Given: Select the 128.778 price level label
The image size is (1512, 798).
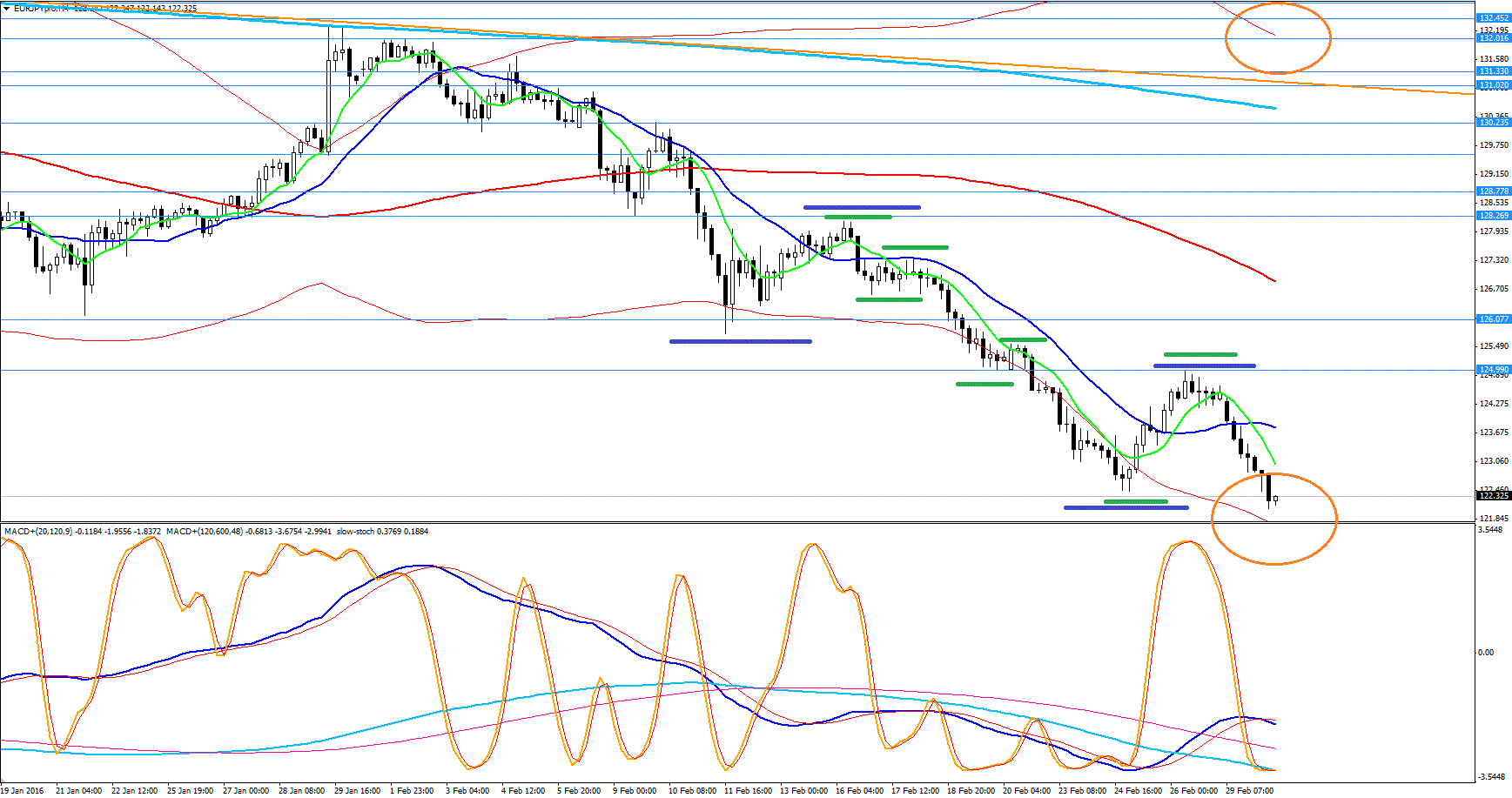Looking at the screenshot, I should (1494, 191).
